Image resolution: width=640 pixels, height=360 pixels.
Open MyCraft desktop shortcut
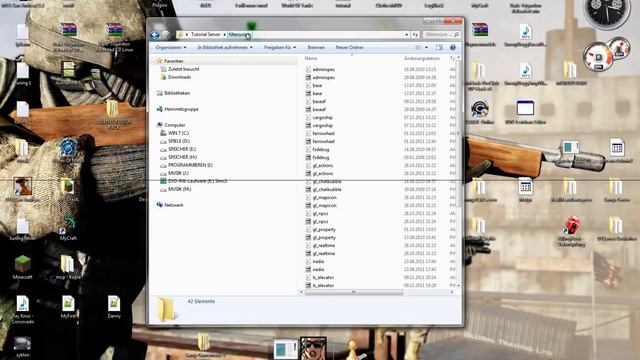[x=68, y=229]
